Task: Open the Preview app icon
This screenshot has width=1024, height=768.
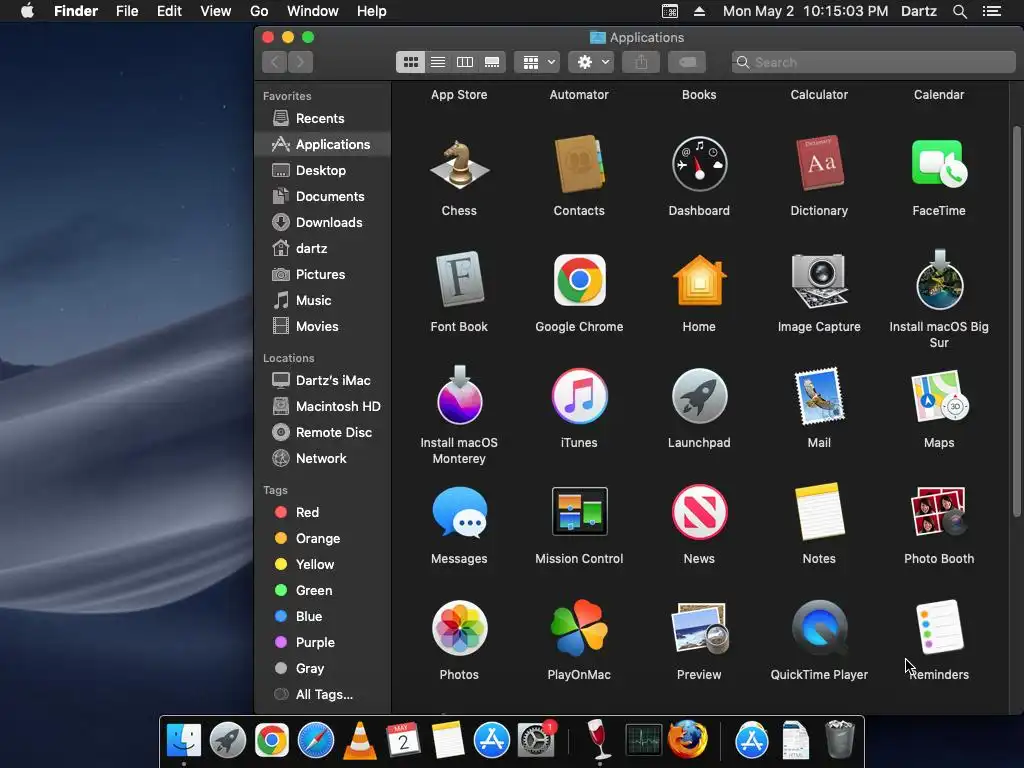Action: (x=699, y=628)
